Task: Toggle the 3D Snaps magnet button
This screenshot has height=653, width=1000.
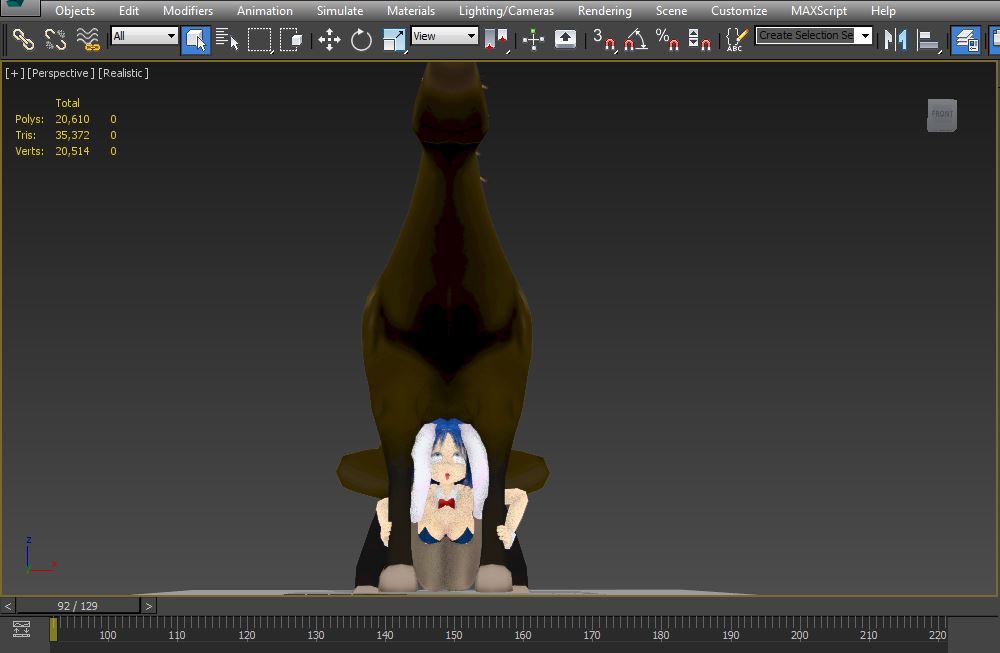Action: click(x=603, y=40)
